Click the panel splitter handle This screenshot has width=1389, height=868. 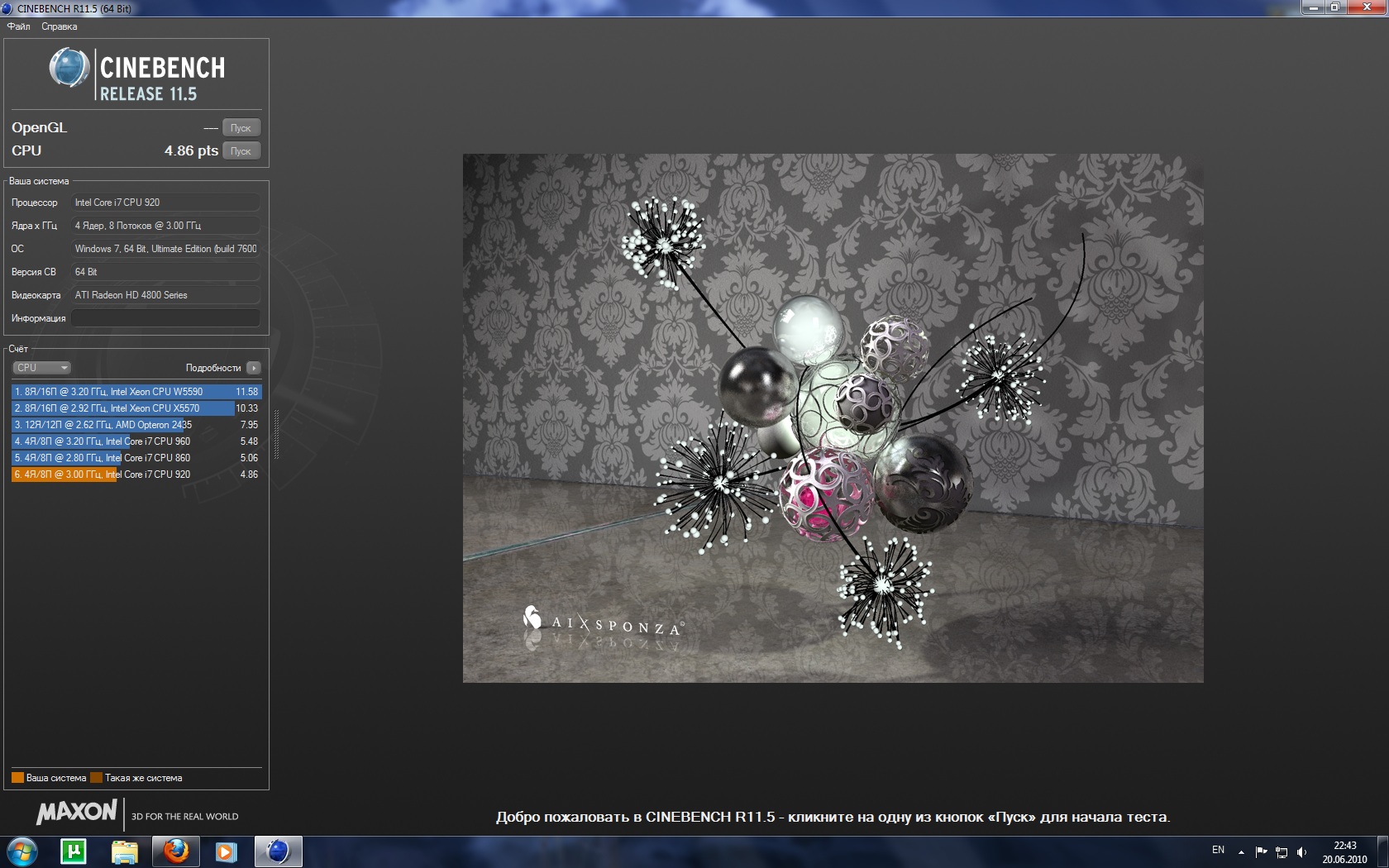[276, 434]
